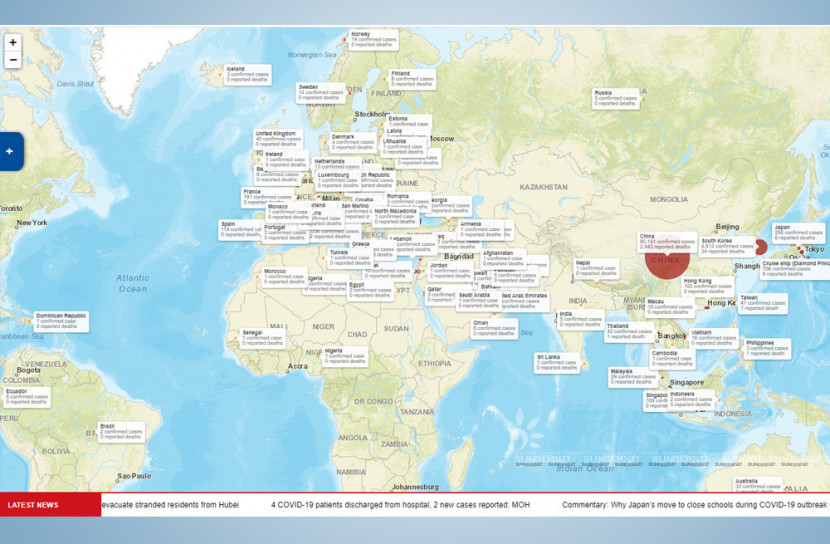Click China's large red case circle

(667, 262)
